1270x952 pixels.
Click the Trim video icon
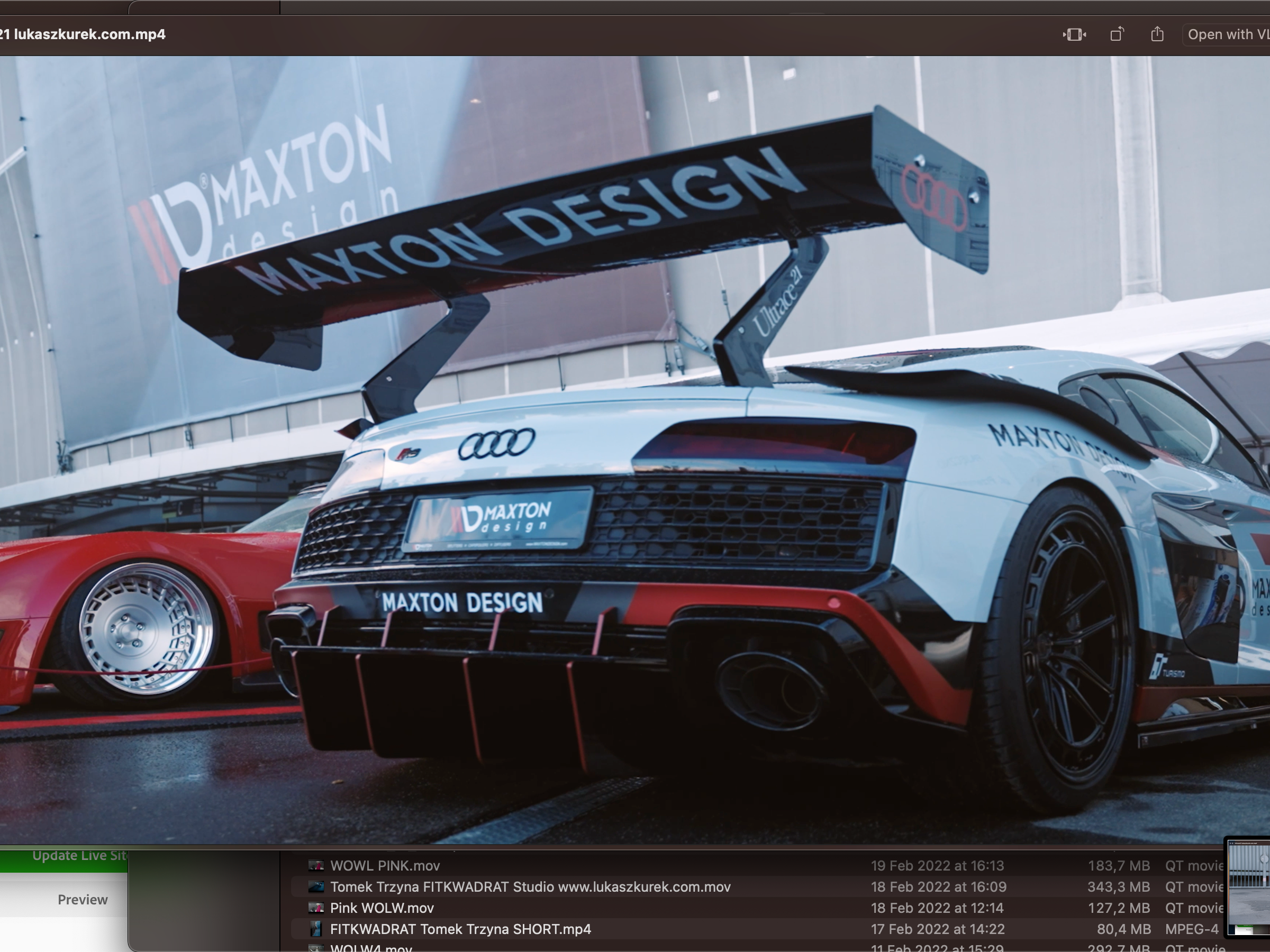coord(1074,34)
